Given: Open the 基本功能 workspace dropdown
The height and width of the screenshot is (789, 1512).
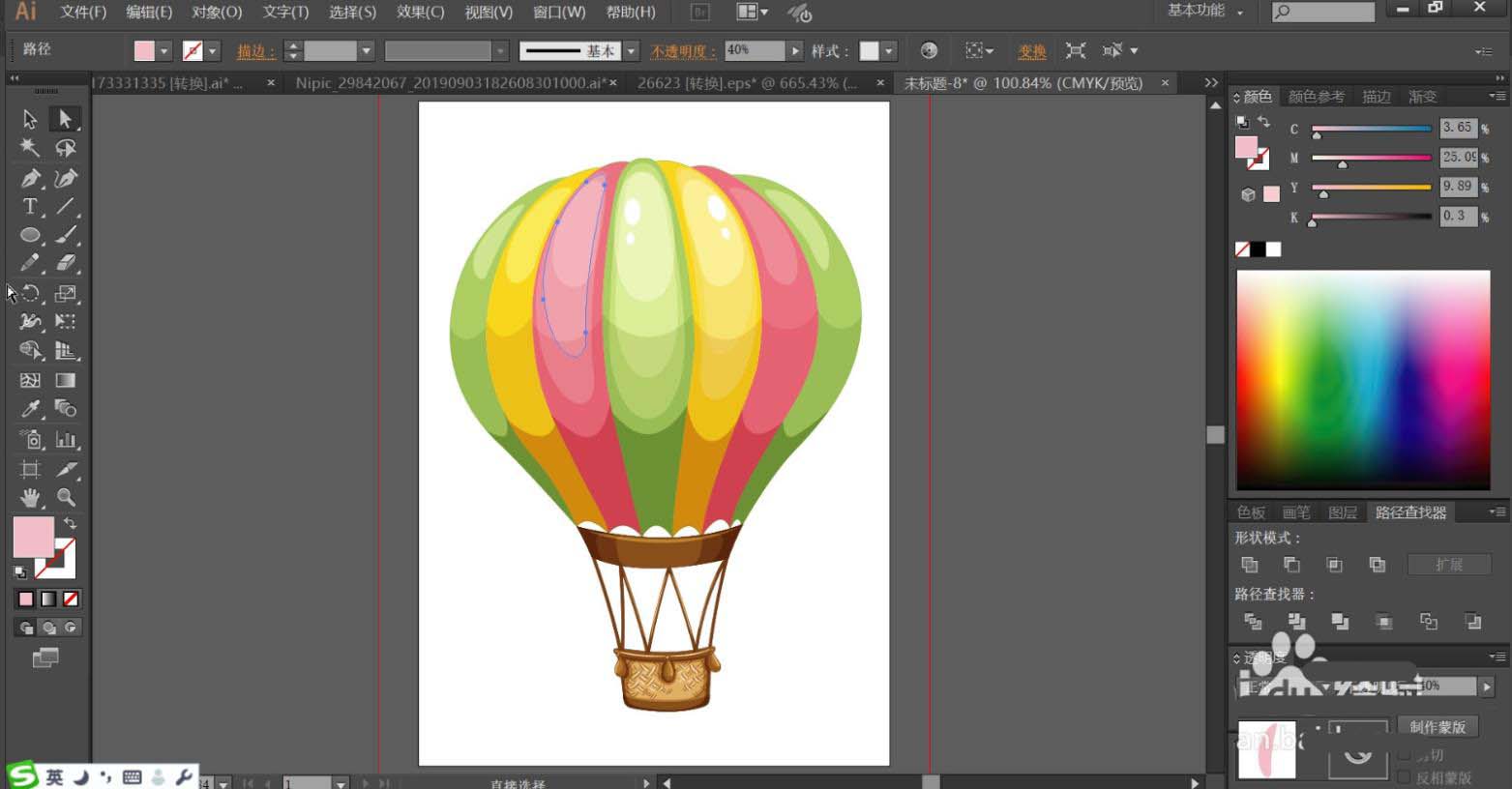Looking at the screenshot, I should coord(1205,12).
